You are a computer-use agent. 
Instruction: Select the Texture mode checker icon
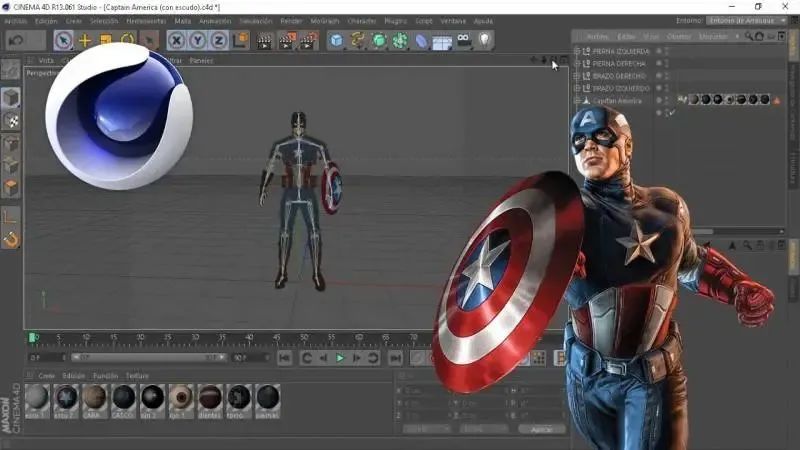coord(11,120)
